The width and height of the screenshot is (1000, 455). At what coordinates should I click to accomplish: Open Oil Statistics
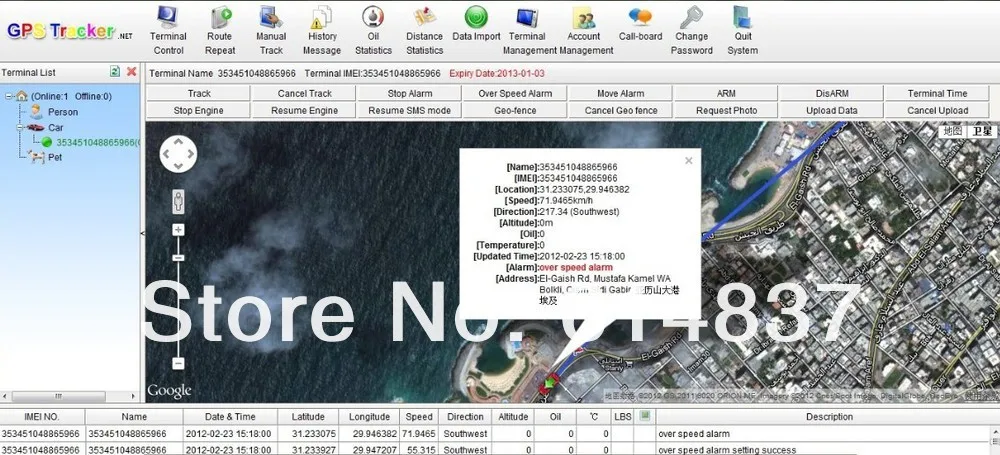tap(373, 30)
